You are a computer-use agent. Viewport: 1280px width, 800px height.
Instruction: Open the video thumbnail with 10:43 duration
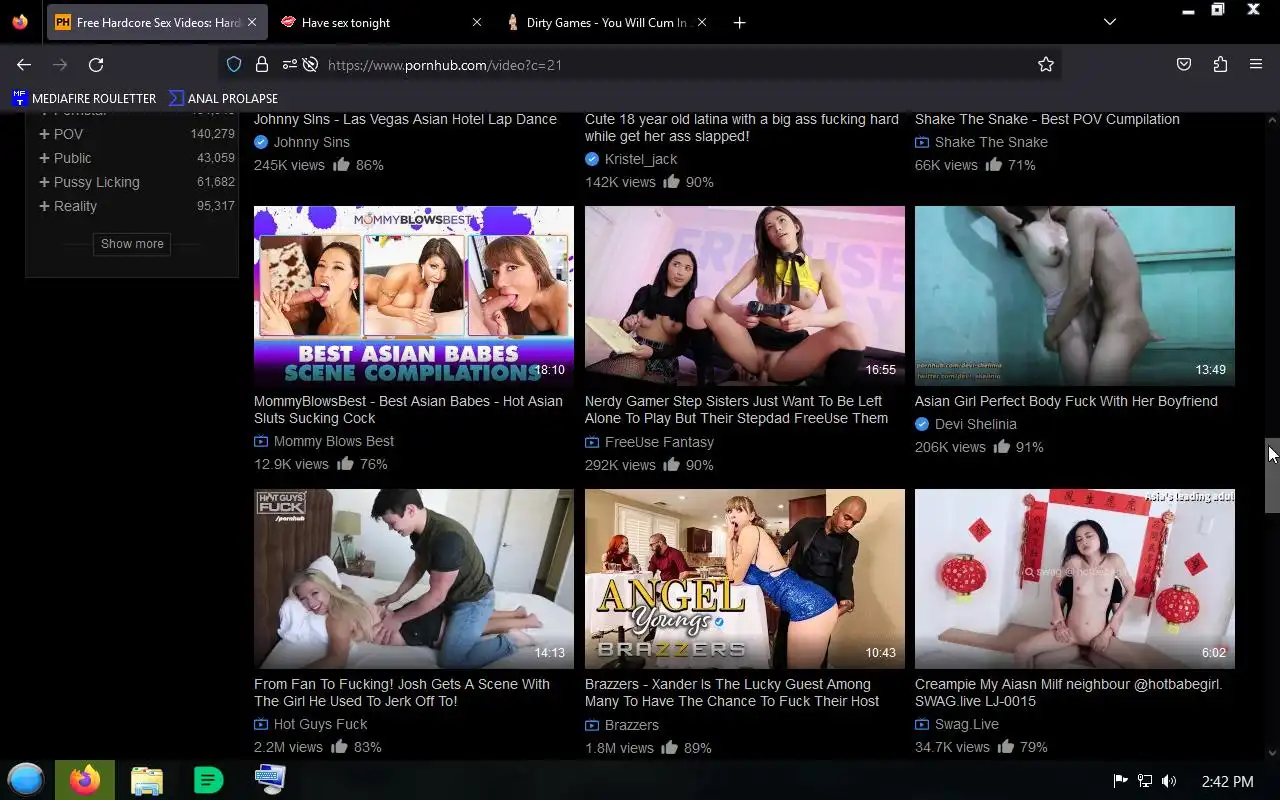pyautogui.click(x=745, y=579)
